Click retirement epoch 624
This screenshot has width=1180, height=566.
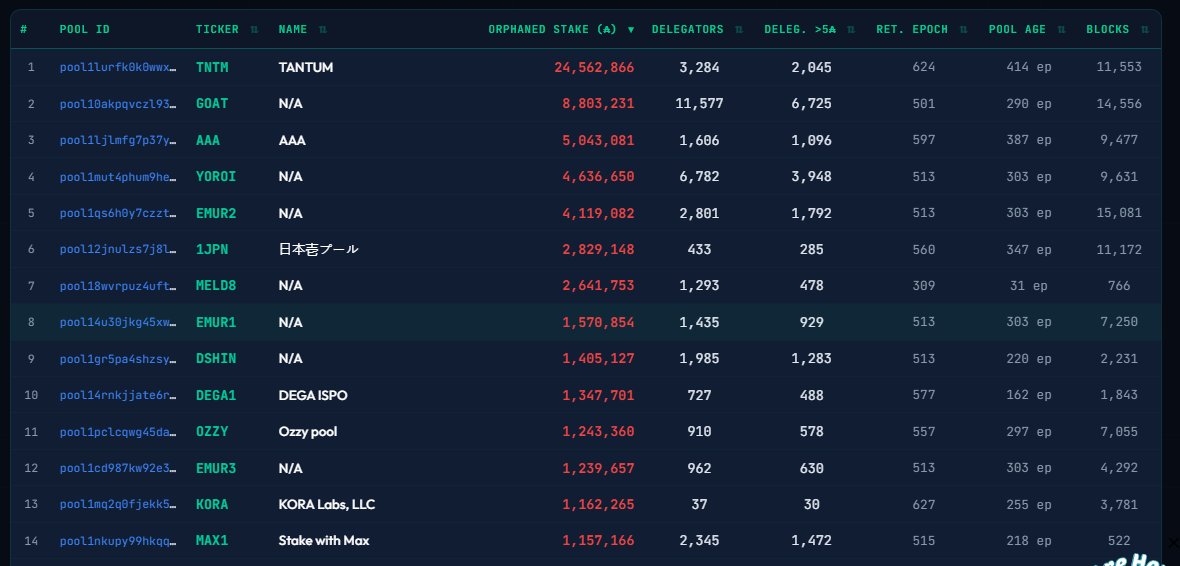(x=923, y=67)
